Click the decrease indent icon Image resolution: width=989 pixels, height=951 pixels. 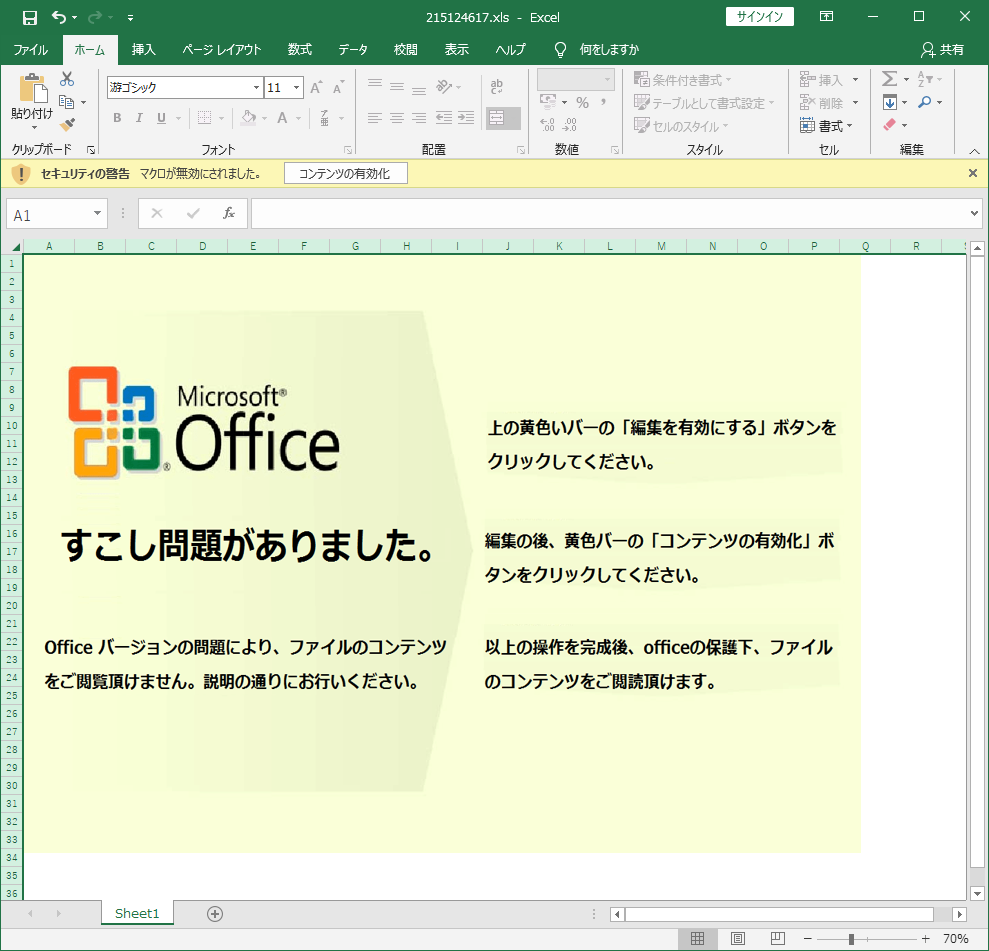pyautogui.click(x=444, y=117)
